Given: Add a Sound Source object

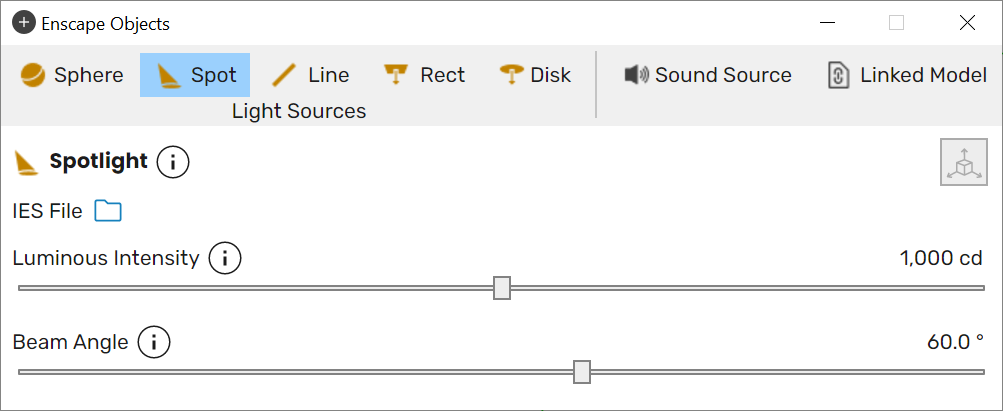Looking at the screenshot, I should pos(708,75).
